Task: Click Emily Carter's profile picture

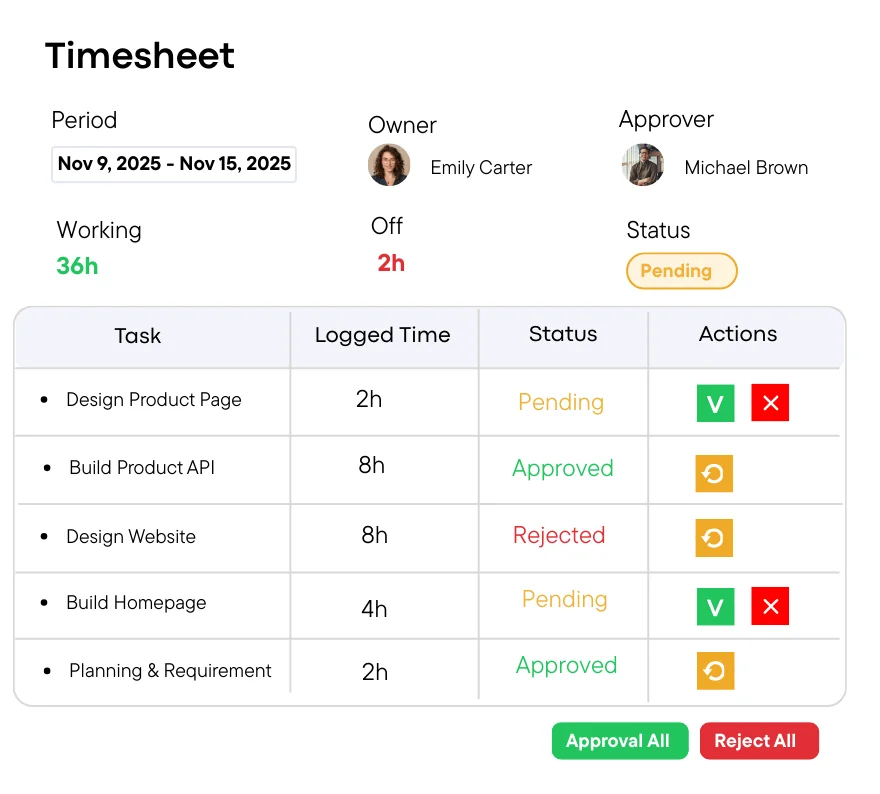Action: [389, 166]
